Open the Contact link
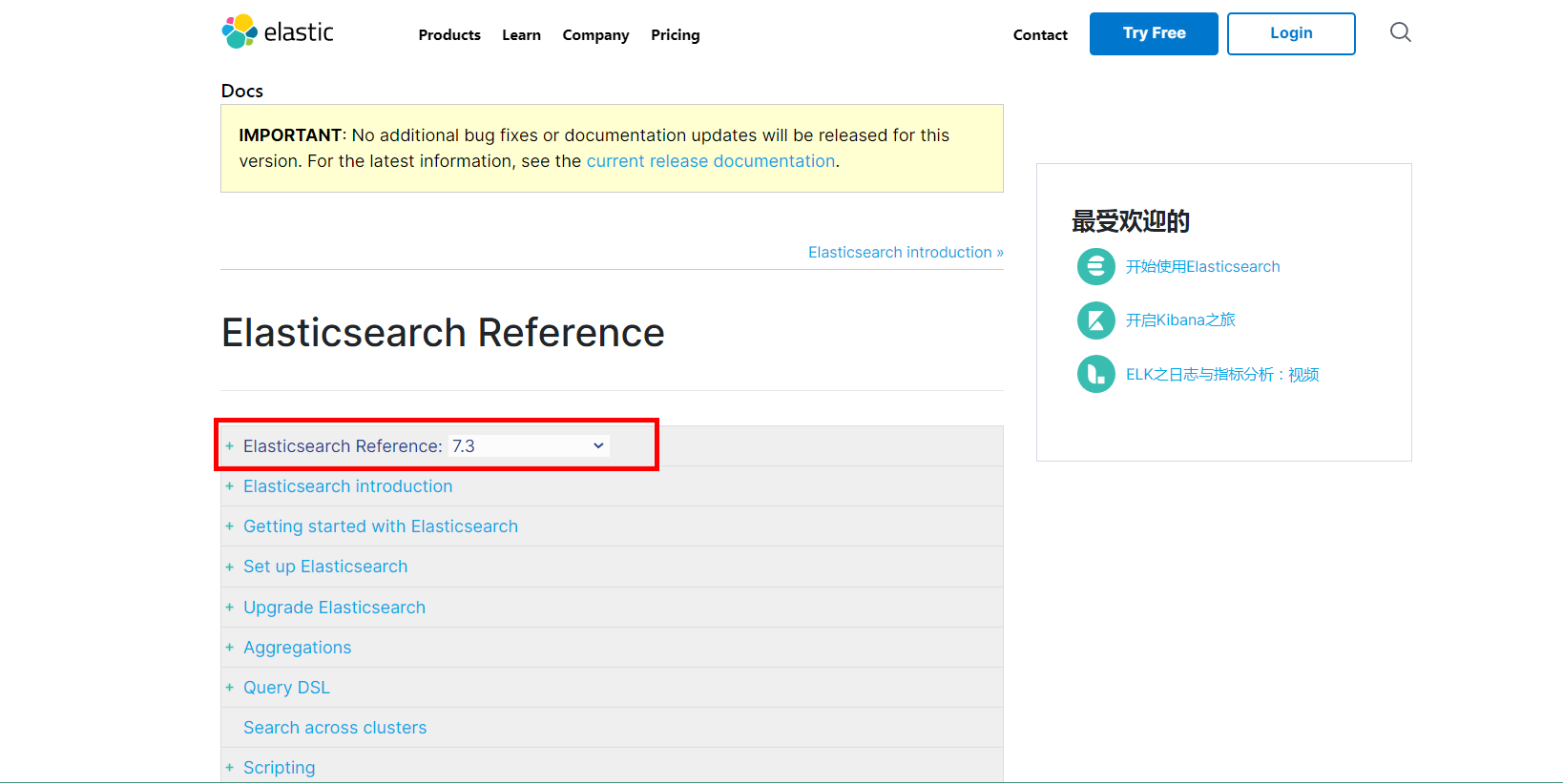 [1040, 35]
